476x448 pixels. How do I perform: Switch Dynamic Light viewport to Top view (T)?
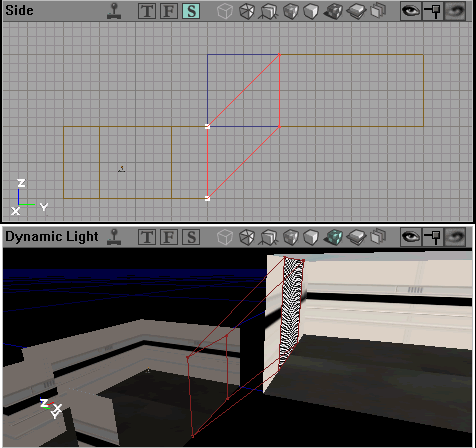coord(147,237)
